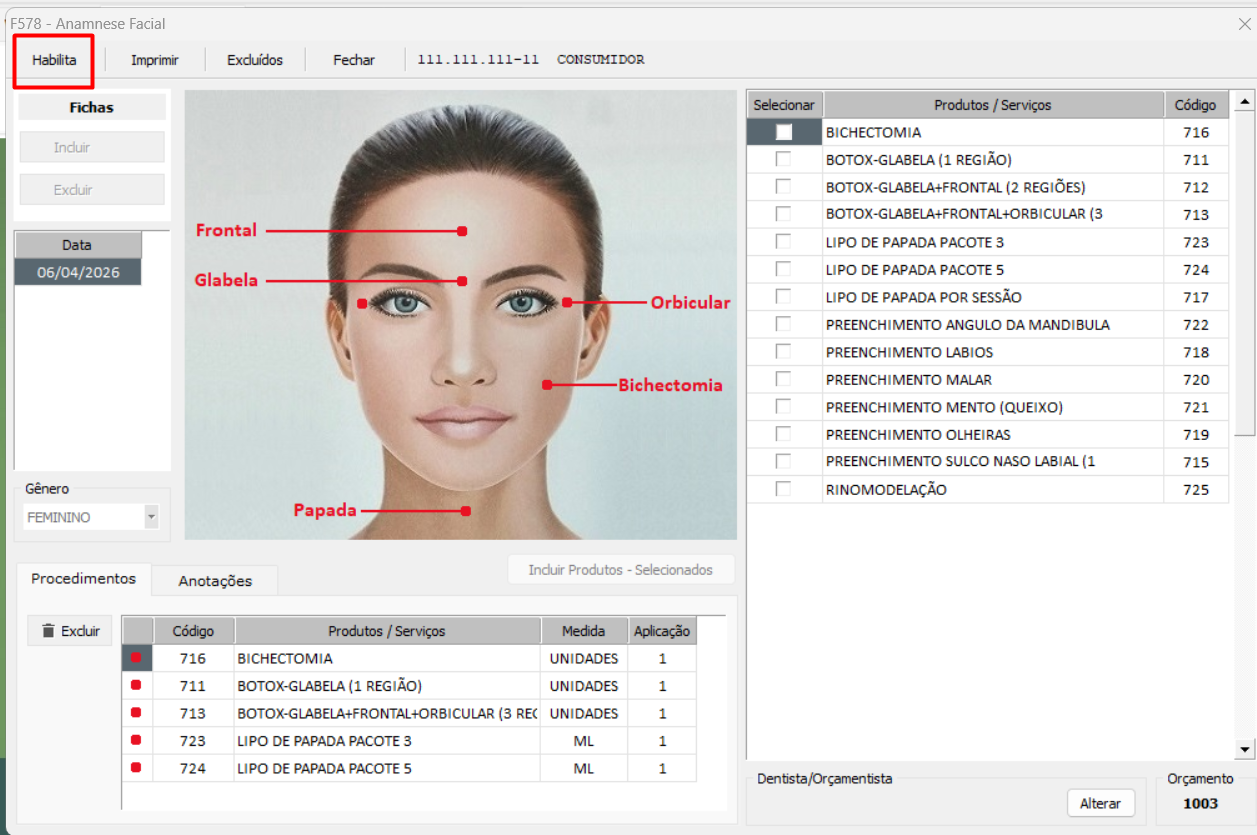Check RINOMODELAÇÃO checkbox
Viewport: 1257px width, 835px height.
tap(783, 489)
